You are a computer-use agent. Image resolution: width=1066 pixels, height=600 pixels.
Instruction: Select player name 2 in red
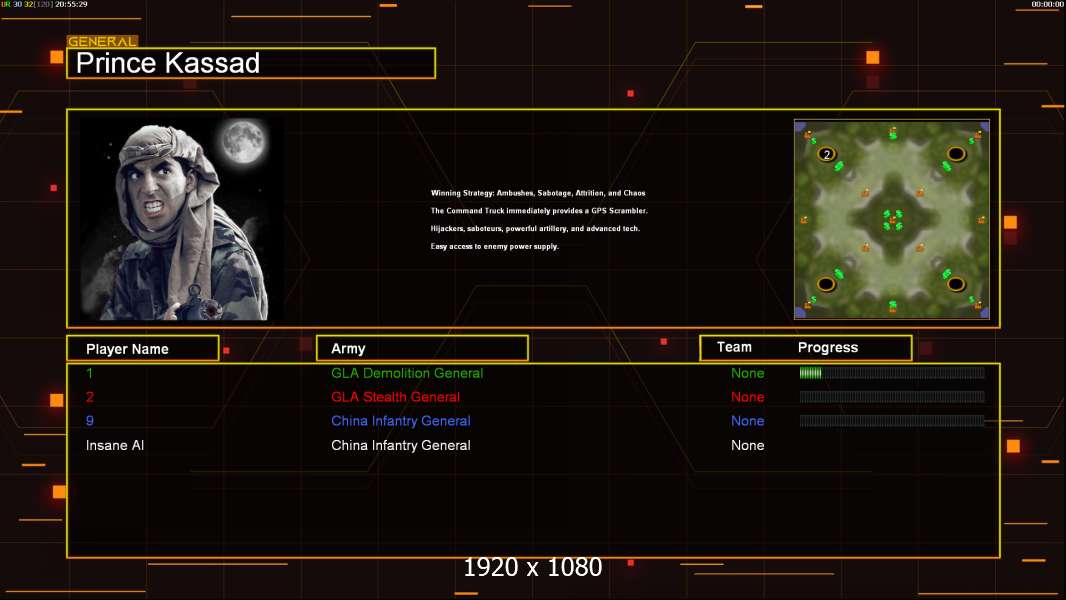[89, 397]
